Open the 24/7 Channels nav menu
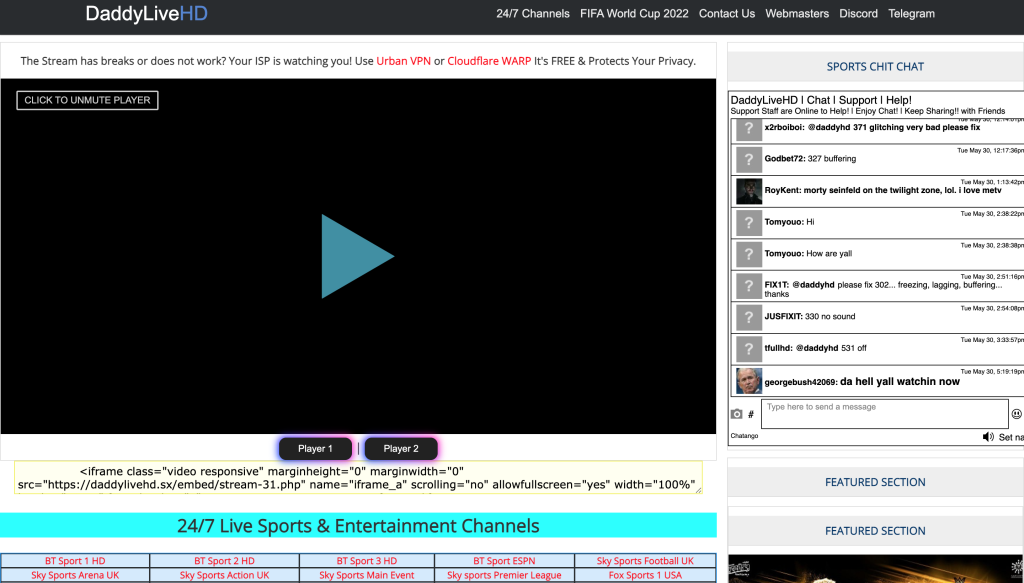Viewport: 1024px width, 583px height. point(532,14)
